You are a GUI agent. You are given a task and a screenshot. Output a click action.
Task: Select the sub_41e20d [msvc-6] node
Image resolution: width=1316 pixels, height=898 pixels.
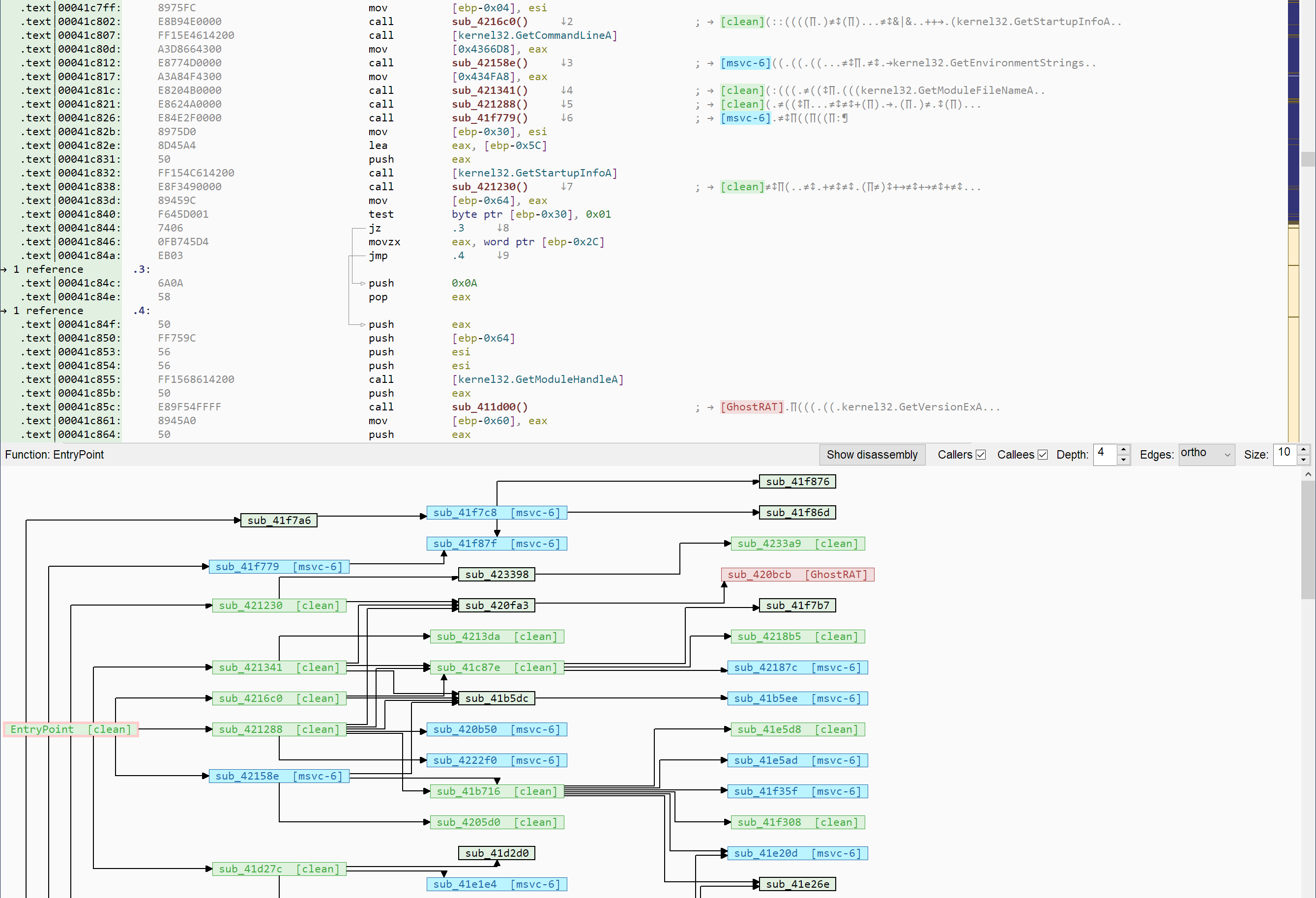click(797, 853)
